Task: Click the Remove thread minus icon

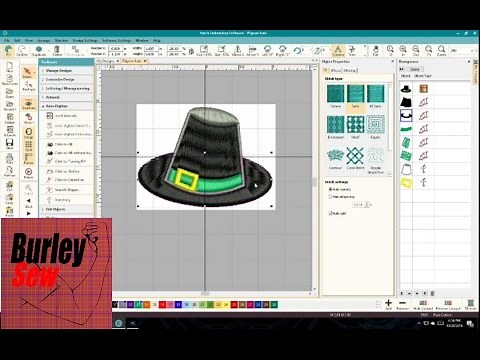Action: click(x=402, y=304)
